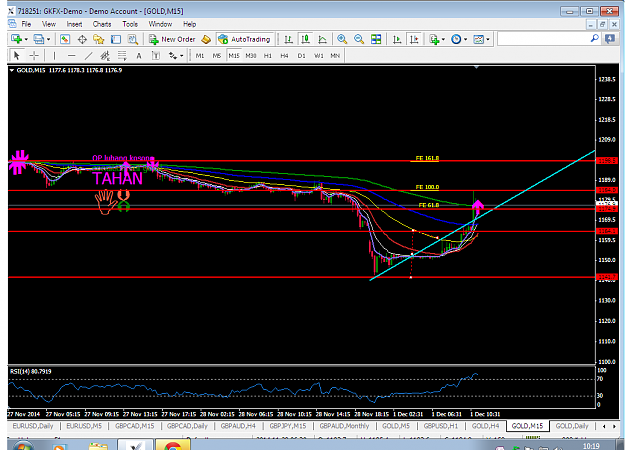Viewport: 625px width, 450px height.
Task: Click inside the toolbar search field
Action: coord(544,39)
